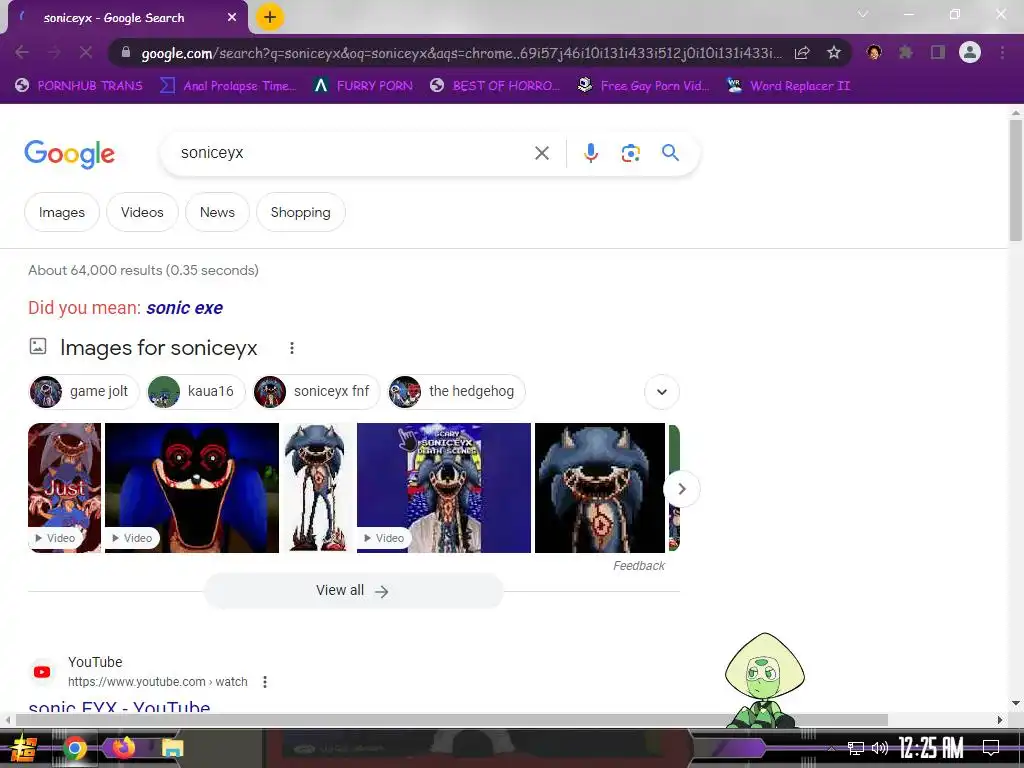Bookmark this page with the star icon

[x=833, y=53]
